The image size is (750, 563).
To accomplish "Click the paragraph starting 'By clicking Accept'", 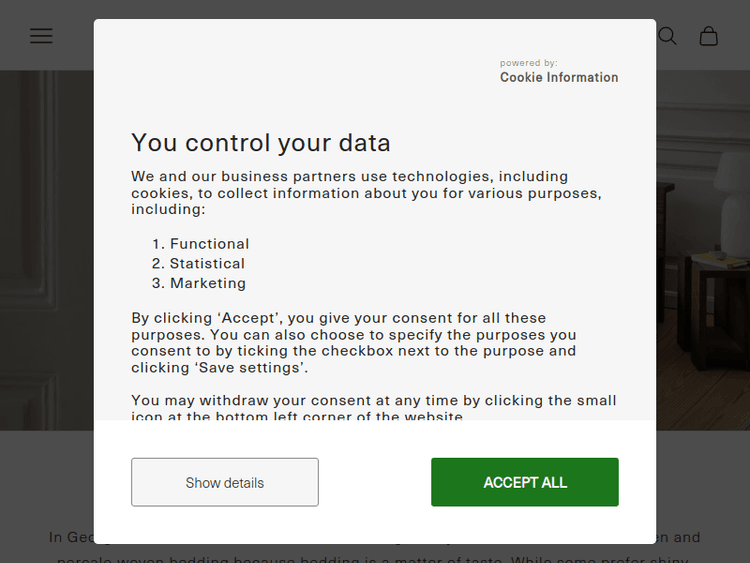I will pyautogui.click(x=355, y=343).
